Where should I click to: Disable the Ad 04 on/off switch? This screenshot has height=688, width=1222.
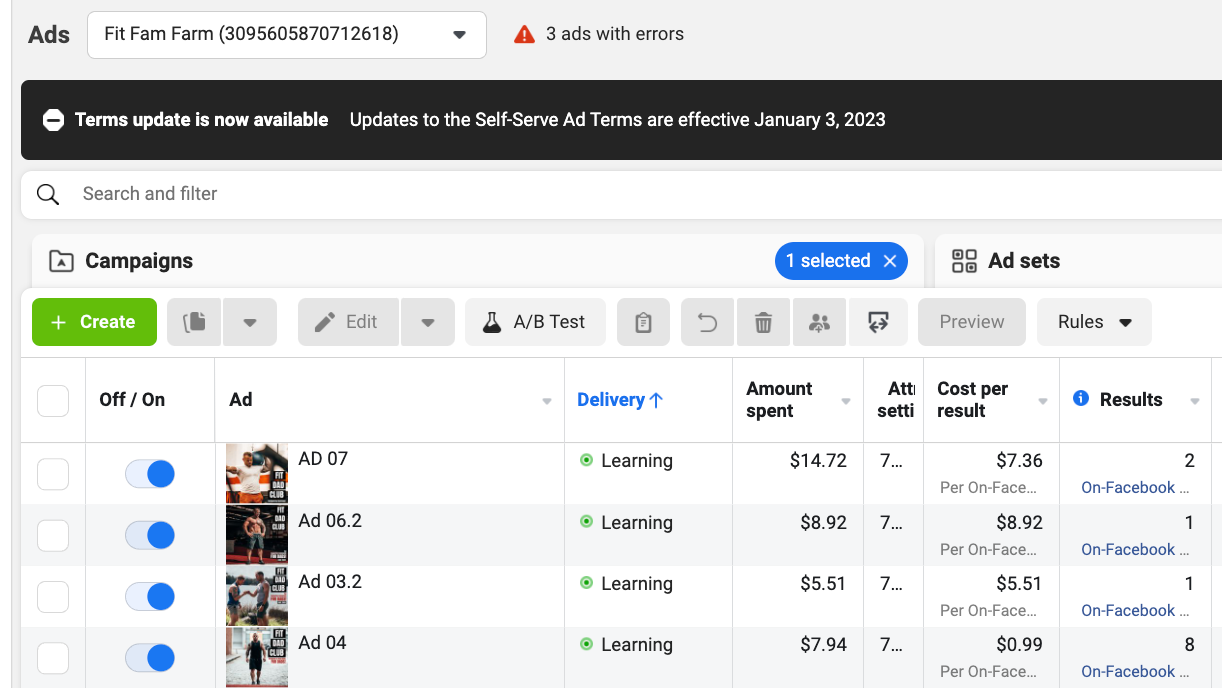[x=150, y=658]
